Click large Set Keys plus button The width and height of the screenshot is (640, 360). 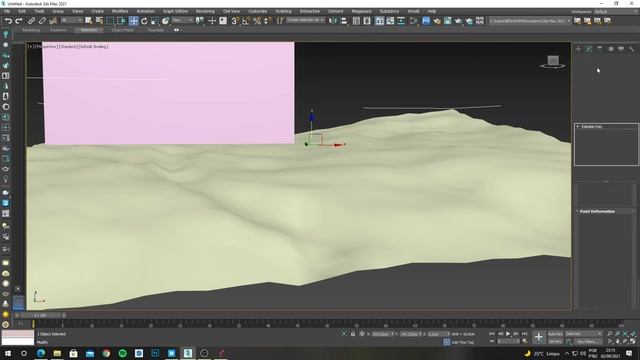click(539, 337)
